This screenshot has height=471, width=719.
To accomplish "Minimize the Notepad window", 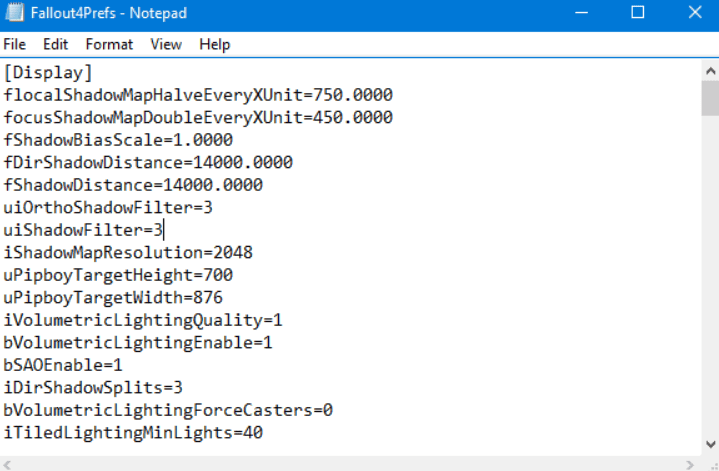I will [581, 12].
